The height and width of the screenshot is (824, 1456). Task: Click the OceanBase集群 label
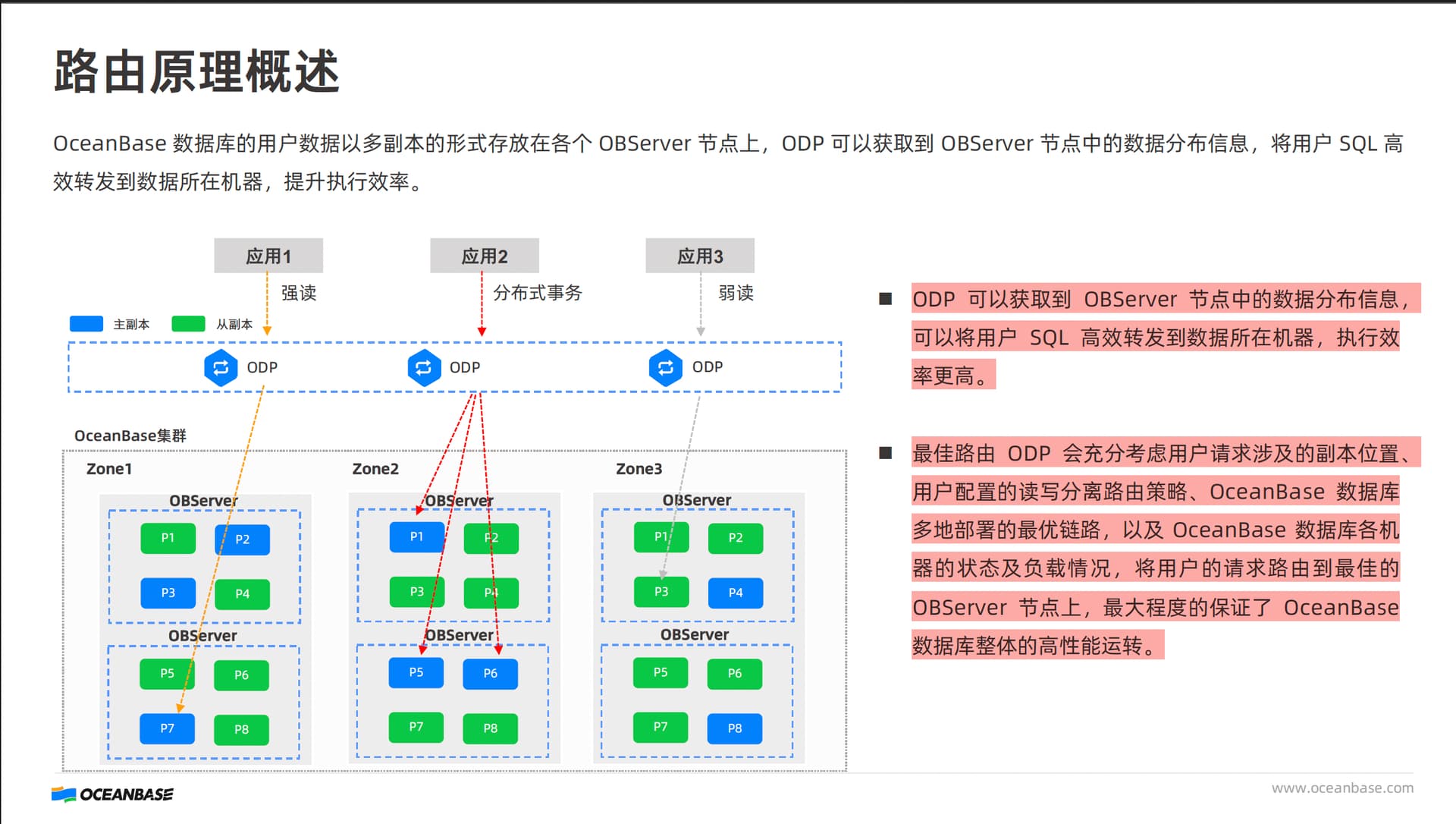130,436
